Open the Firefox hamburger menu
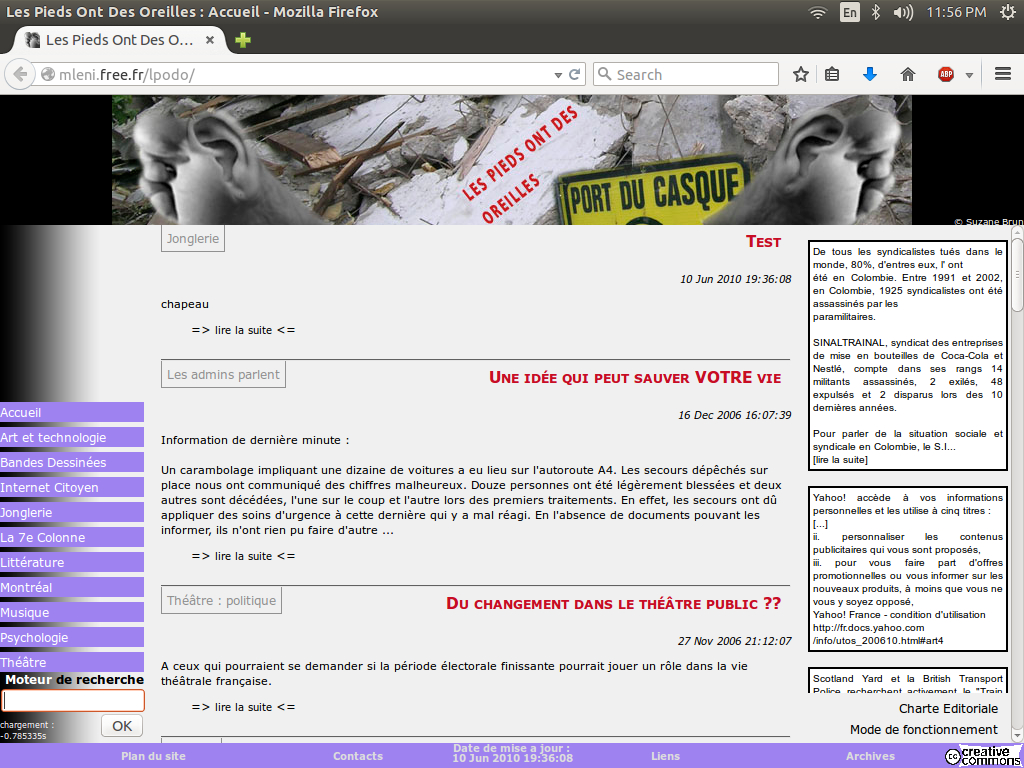The height and width of the screenshot is (768, 1024). 1003,74
